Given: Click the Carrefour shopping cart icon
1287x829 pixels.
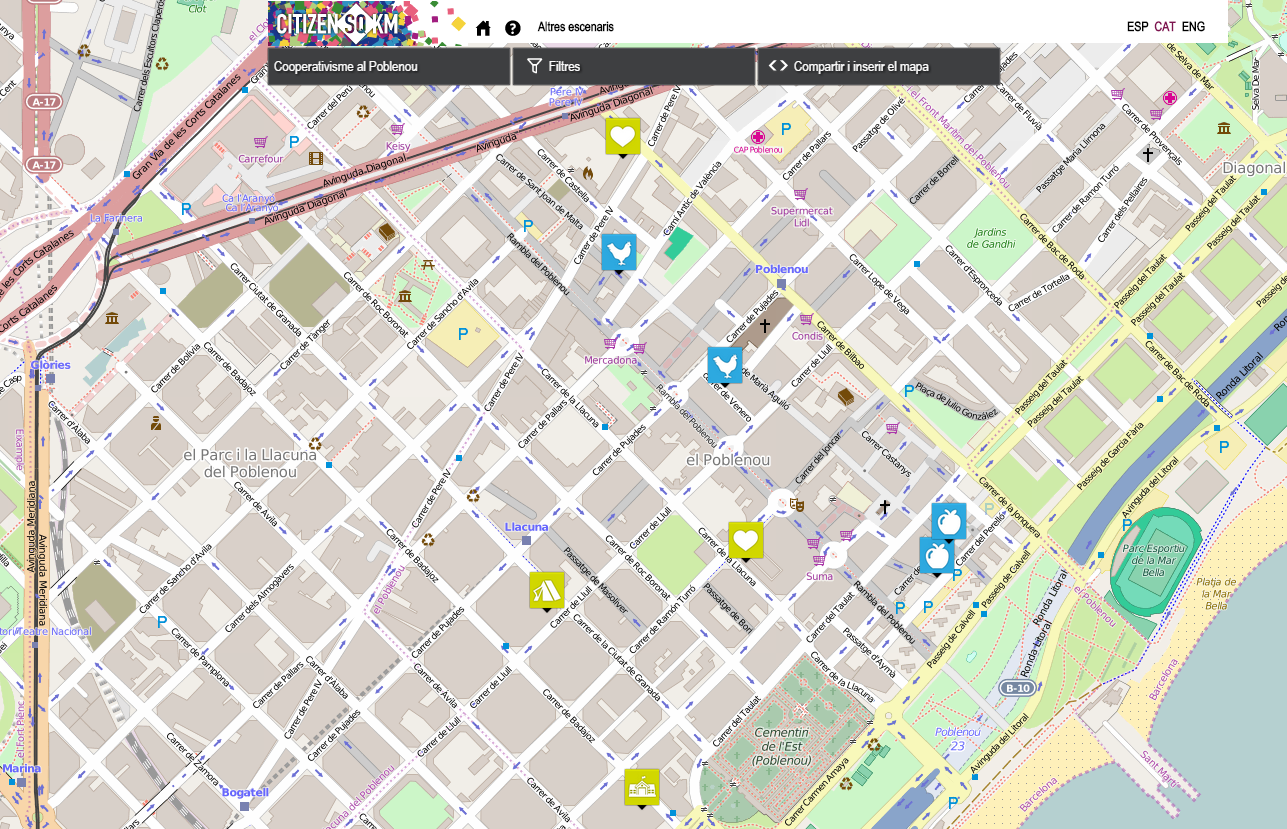Looking at the screenshot, I should click(x=261, y=143).
